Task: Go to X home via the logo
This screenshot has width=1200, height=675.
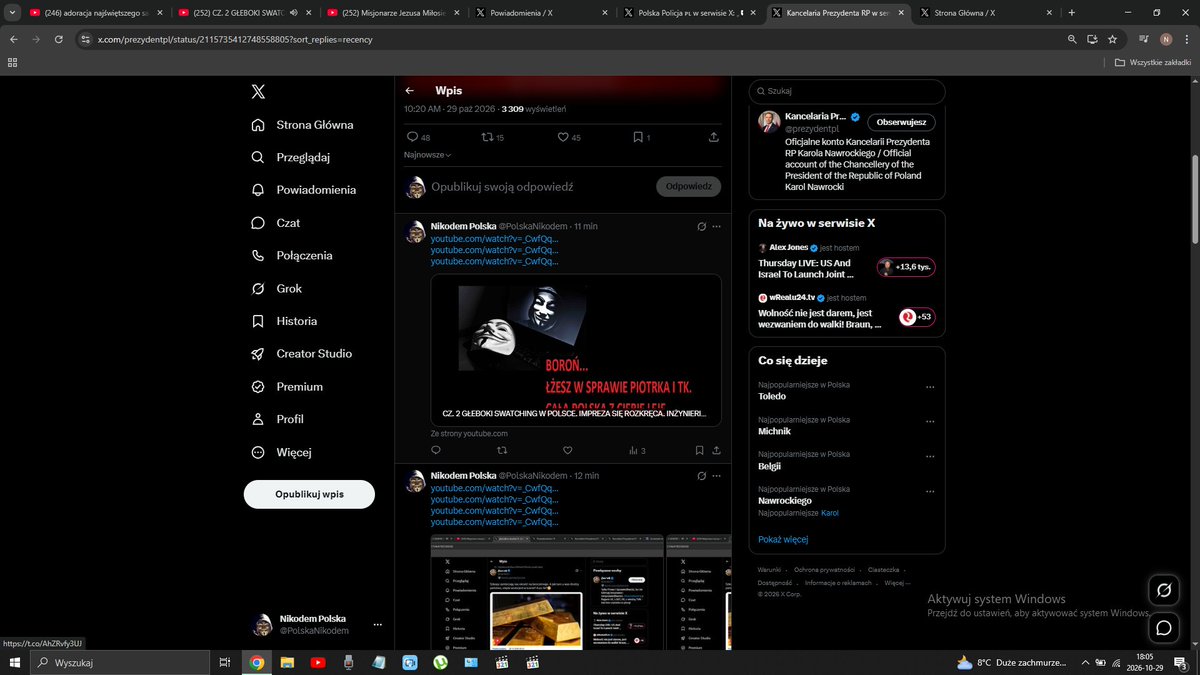Action: (x=258, y=91)
